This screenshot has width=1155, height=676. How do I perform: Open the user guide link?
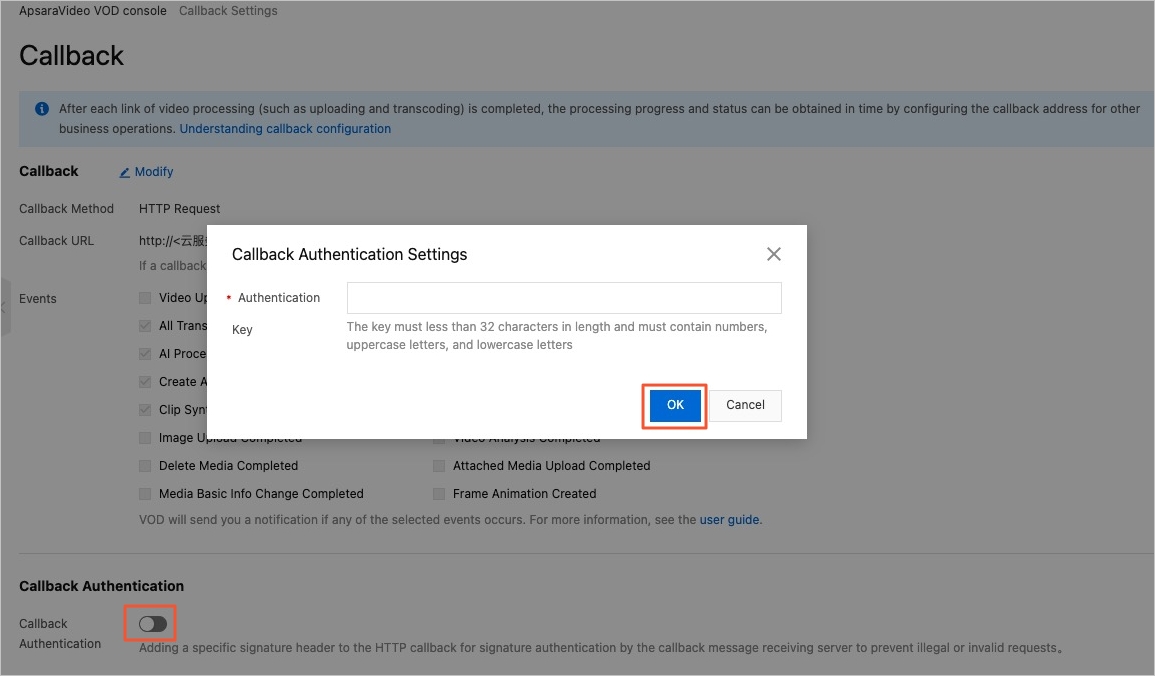[x=729, y=519]
